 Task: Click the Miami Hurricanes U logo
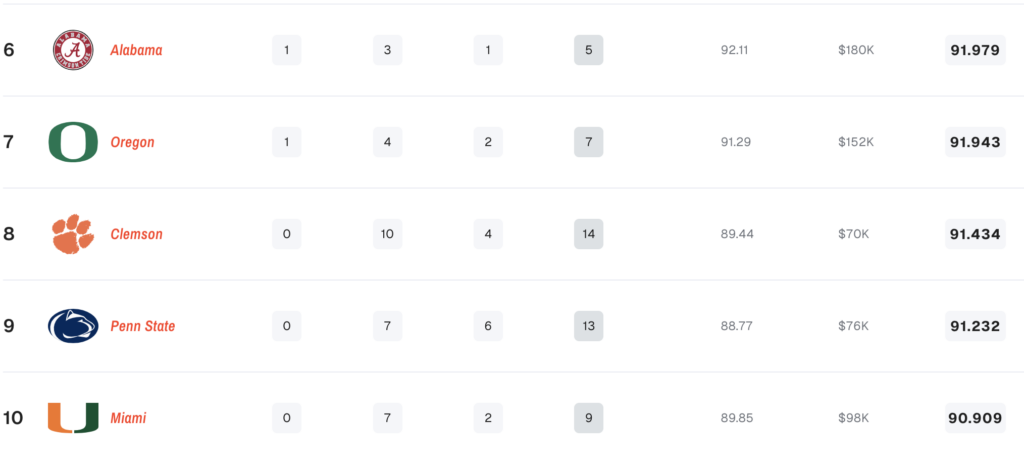pos(73,418)
